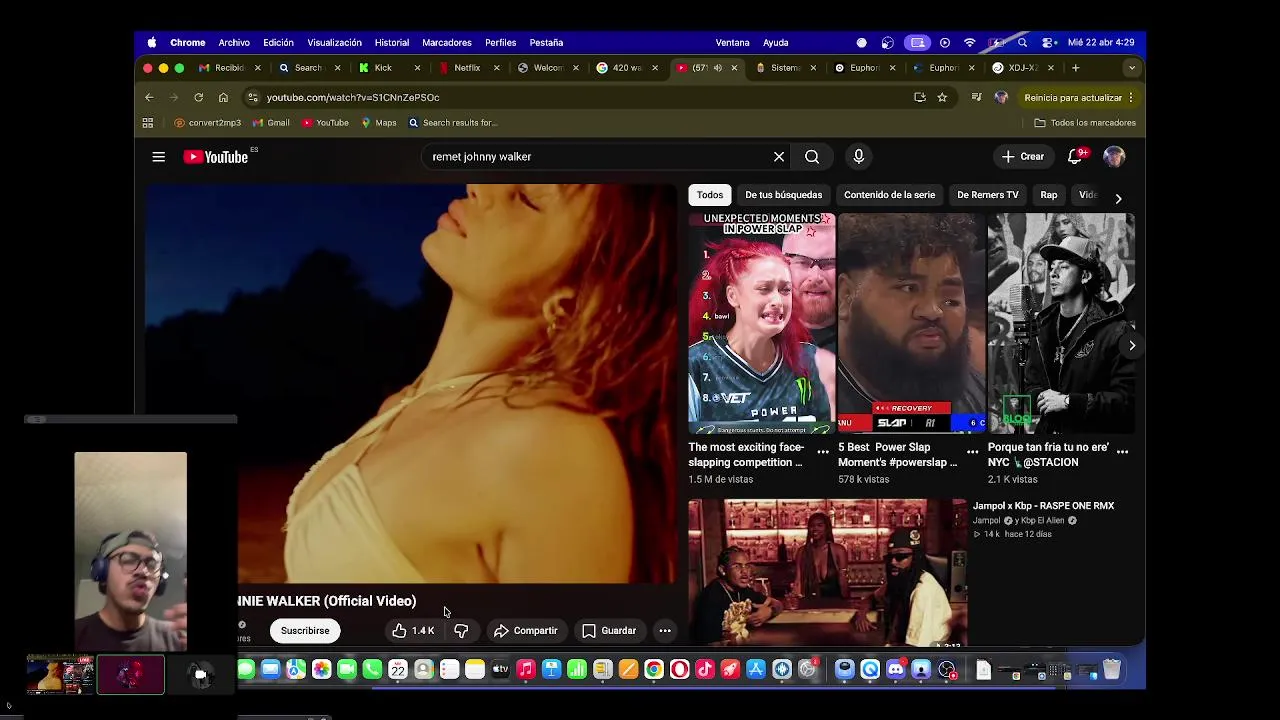This screenshot has height=720, width=1280.
Task: Open Music app in Dock
Action: [526, 670]
